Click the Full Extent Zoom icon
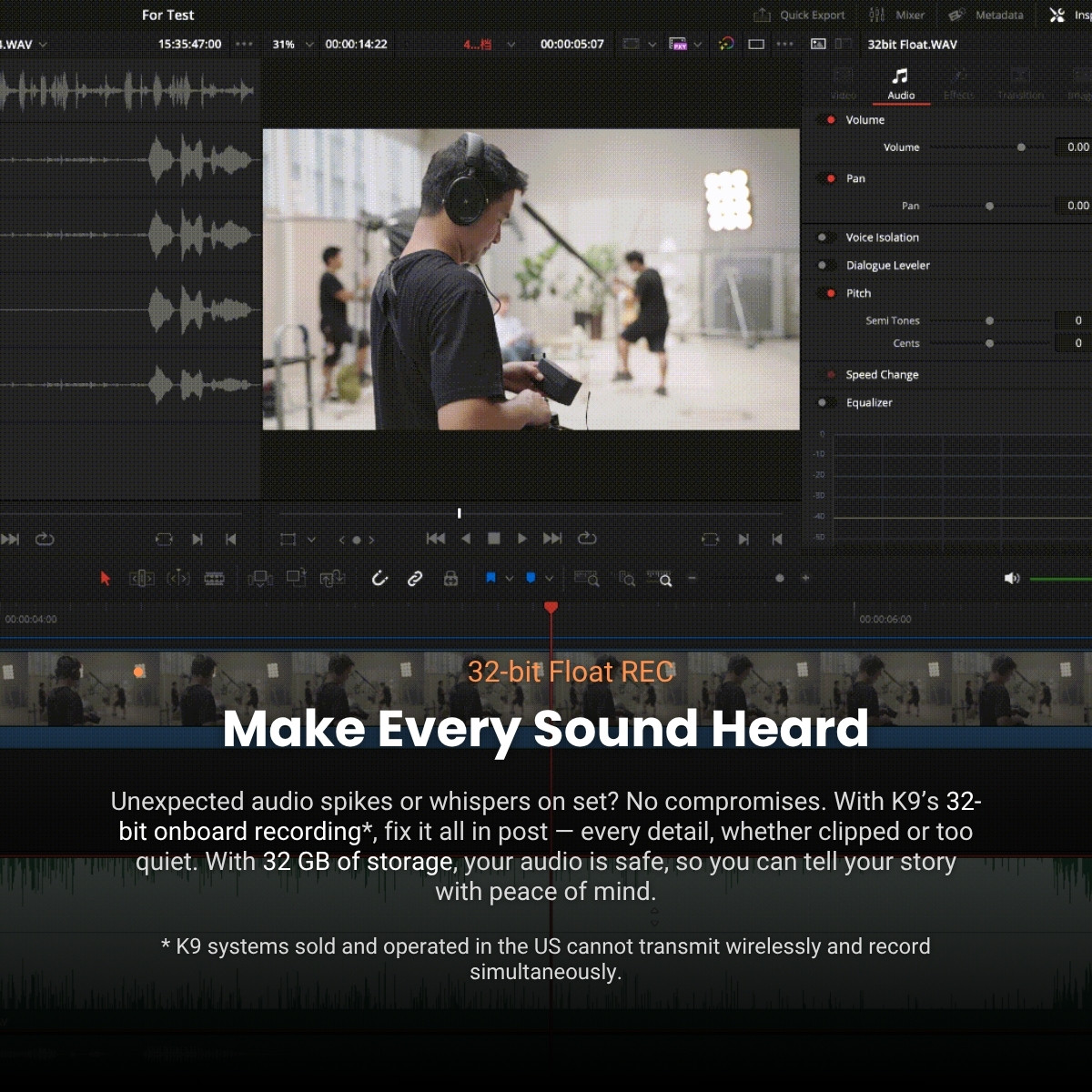1092x1092 pixels. pyautogui.click(x=587, y=579)
